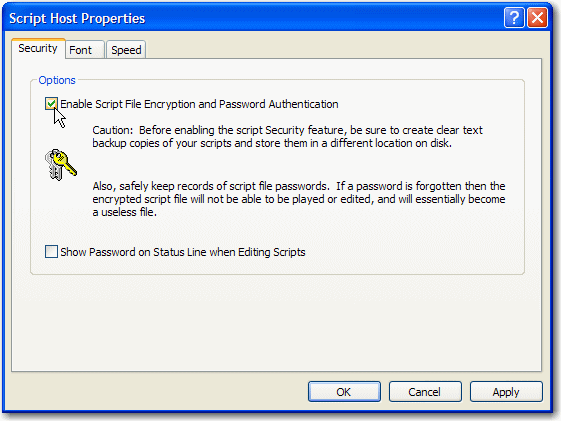Viewport: 561px width, 421px height.
Task: Close the Script Host Properties dialog
Action: point(537,18)
